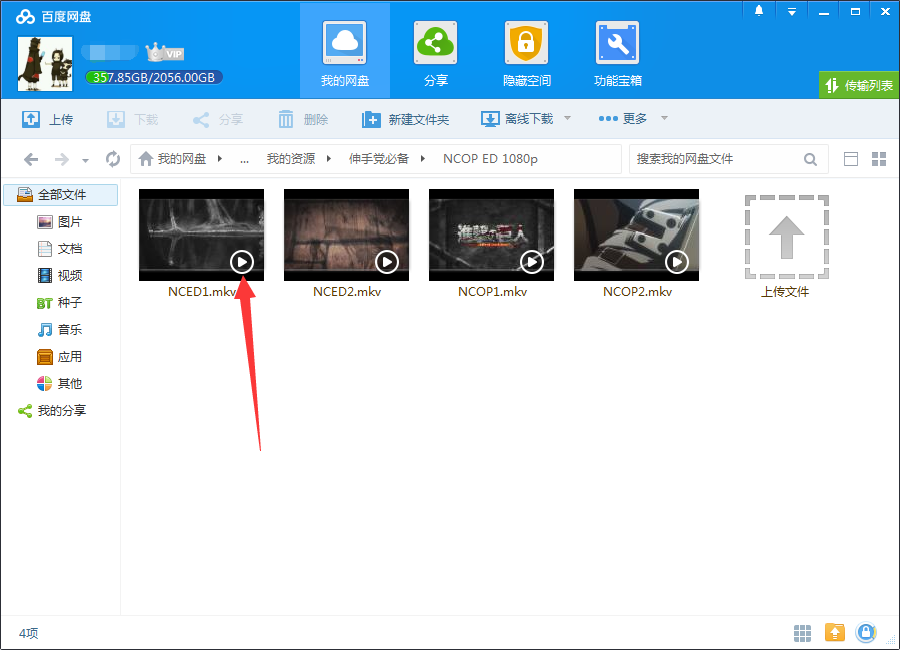
Task: Select 全部文件 in the sidebar
Action: [x=61, y=195]
